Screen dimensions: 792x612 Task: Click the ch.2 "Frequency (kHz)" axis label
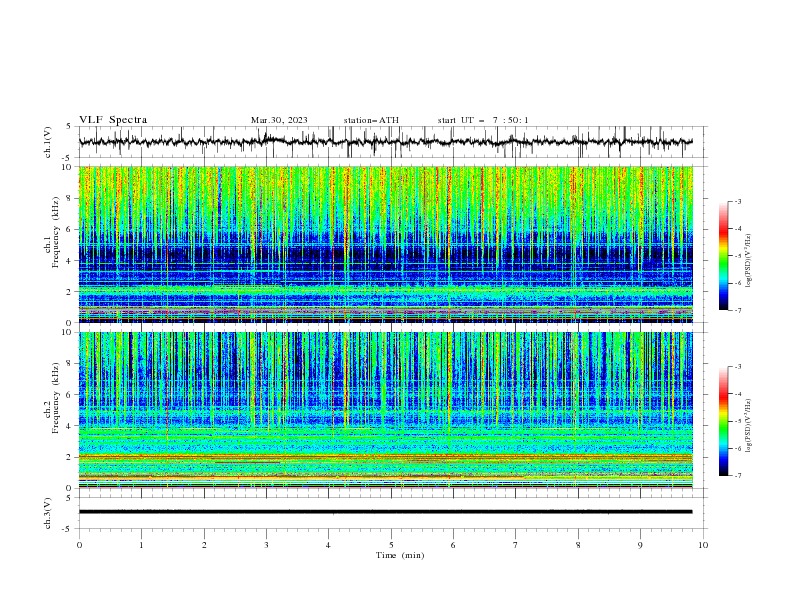(x=56, y=397)
